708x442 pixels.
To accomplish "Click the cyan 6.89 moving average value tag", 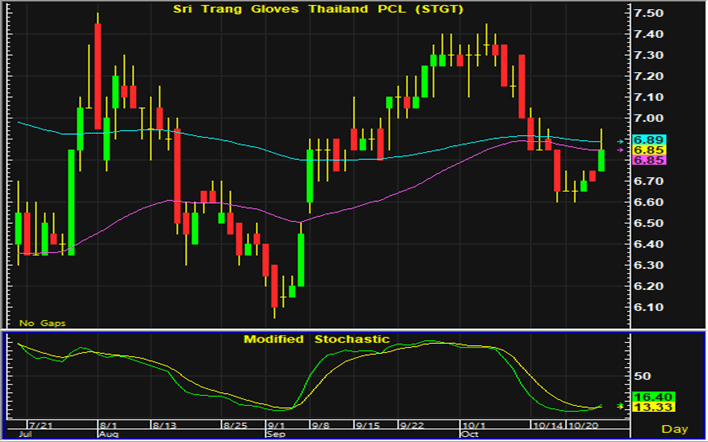I will tap(649, 139).
